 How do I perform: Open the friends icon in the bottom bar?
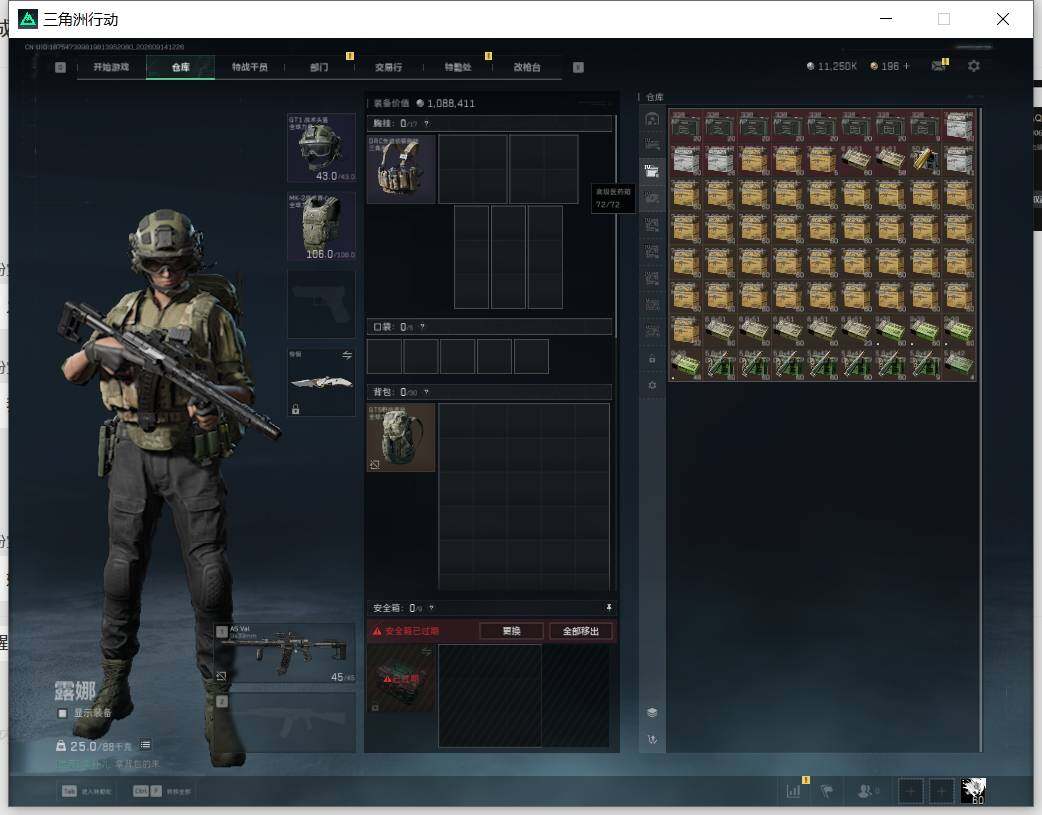[x=865, y=790]
